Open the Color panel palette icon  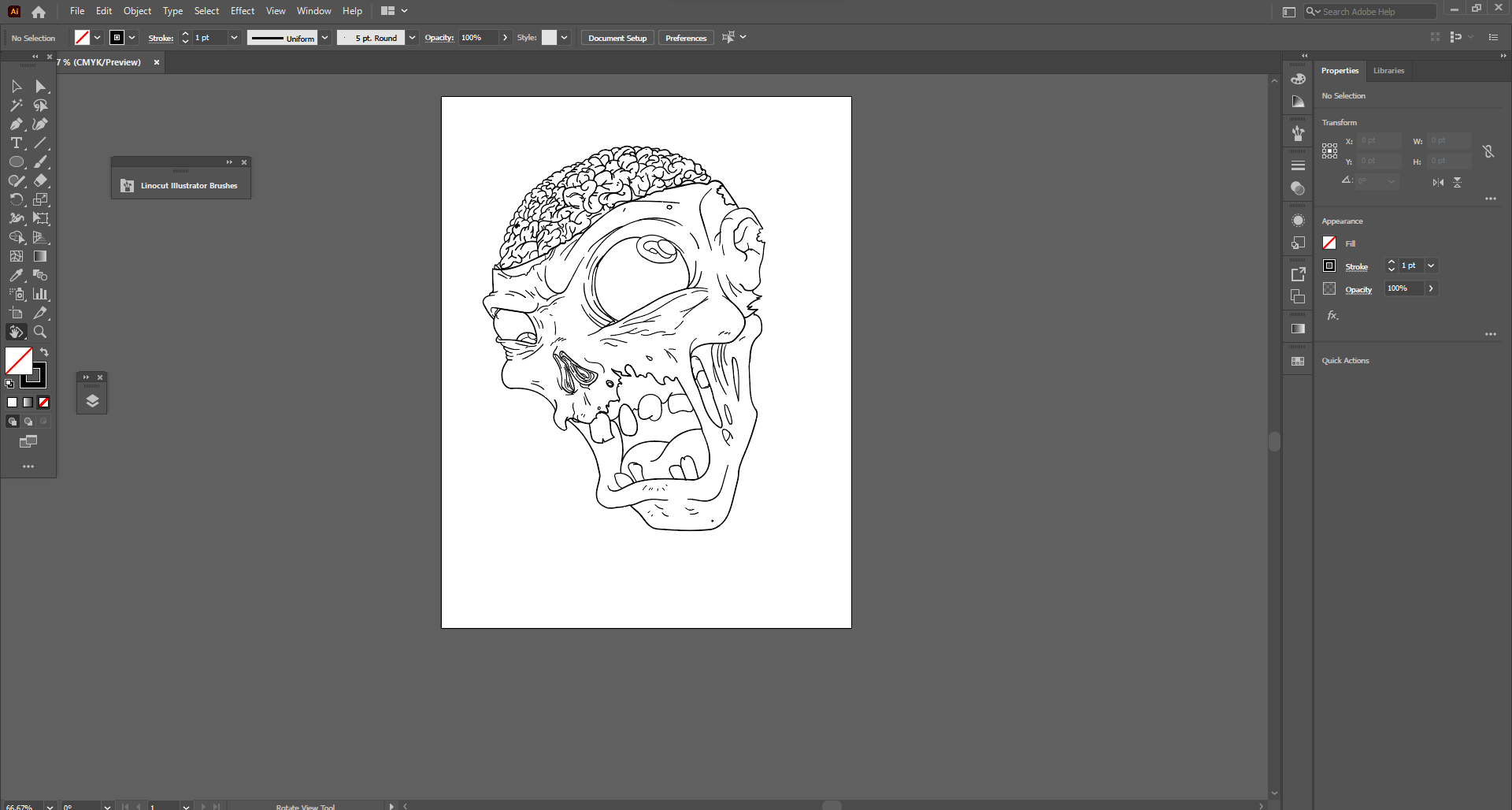tap(1298, 79)
